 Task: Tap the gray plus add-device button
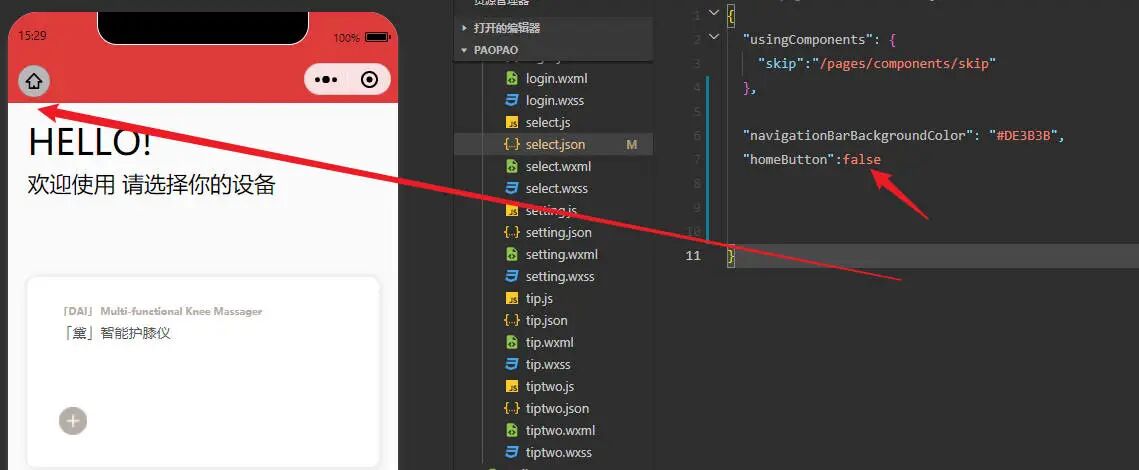click(73, 421)
